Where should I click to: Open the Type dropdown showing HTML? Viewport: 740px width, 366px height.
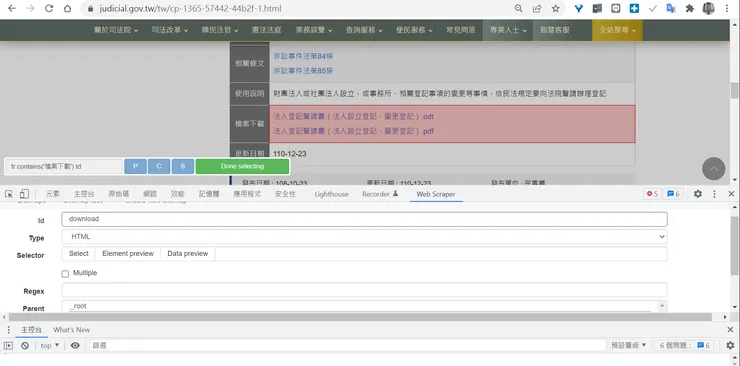364,237
